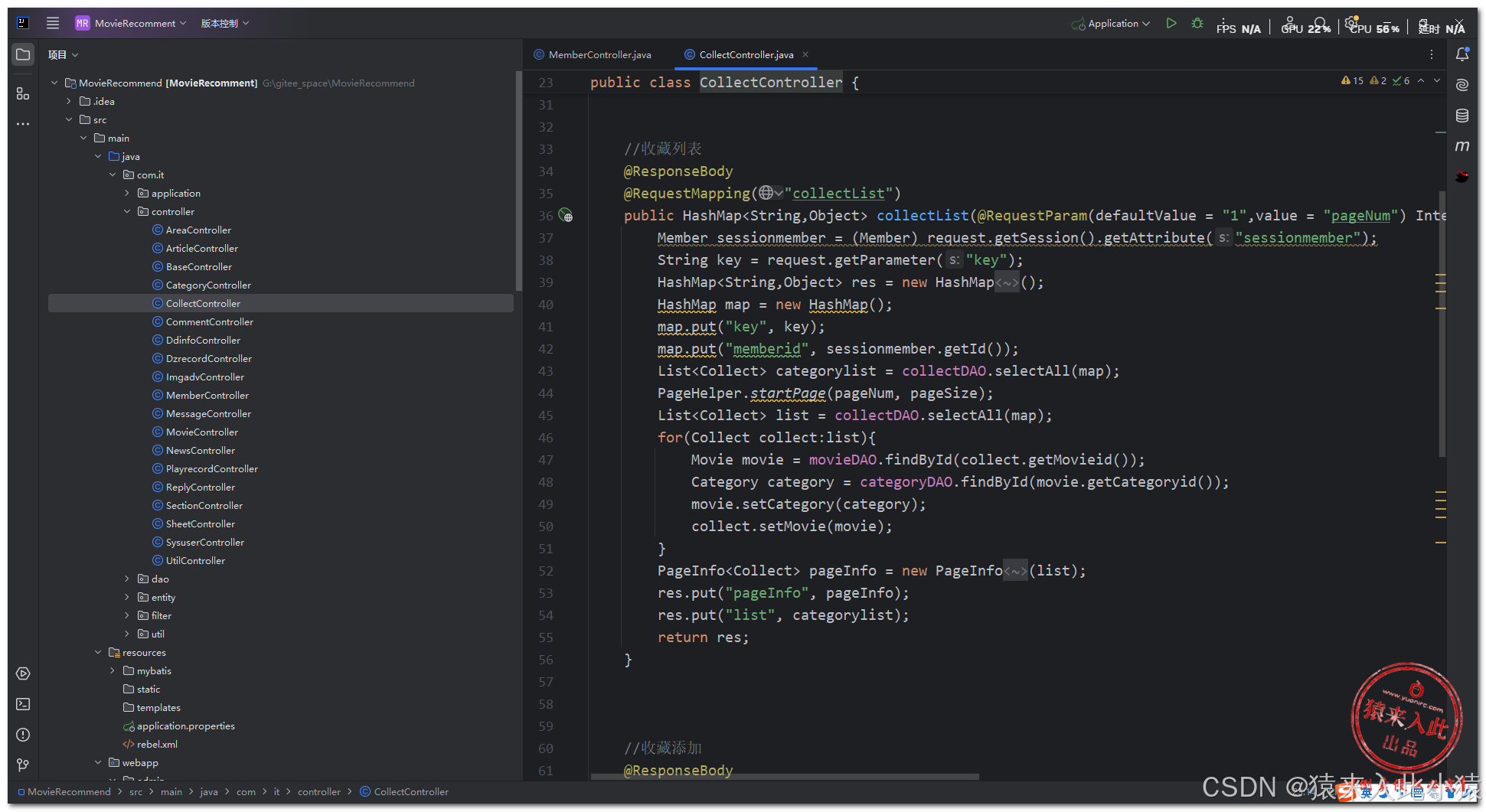The height and width of the screenshot is (812, 1486).
Task: Open the Services tool window
Action: [23, 673]
